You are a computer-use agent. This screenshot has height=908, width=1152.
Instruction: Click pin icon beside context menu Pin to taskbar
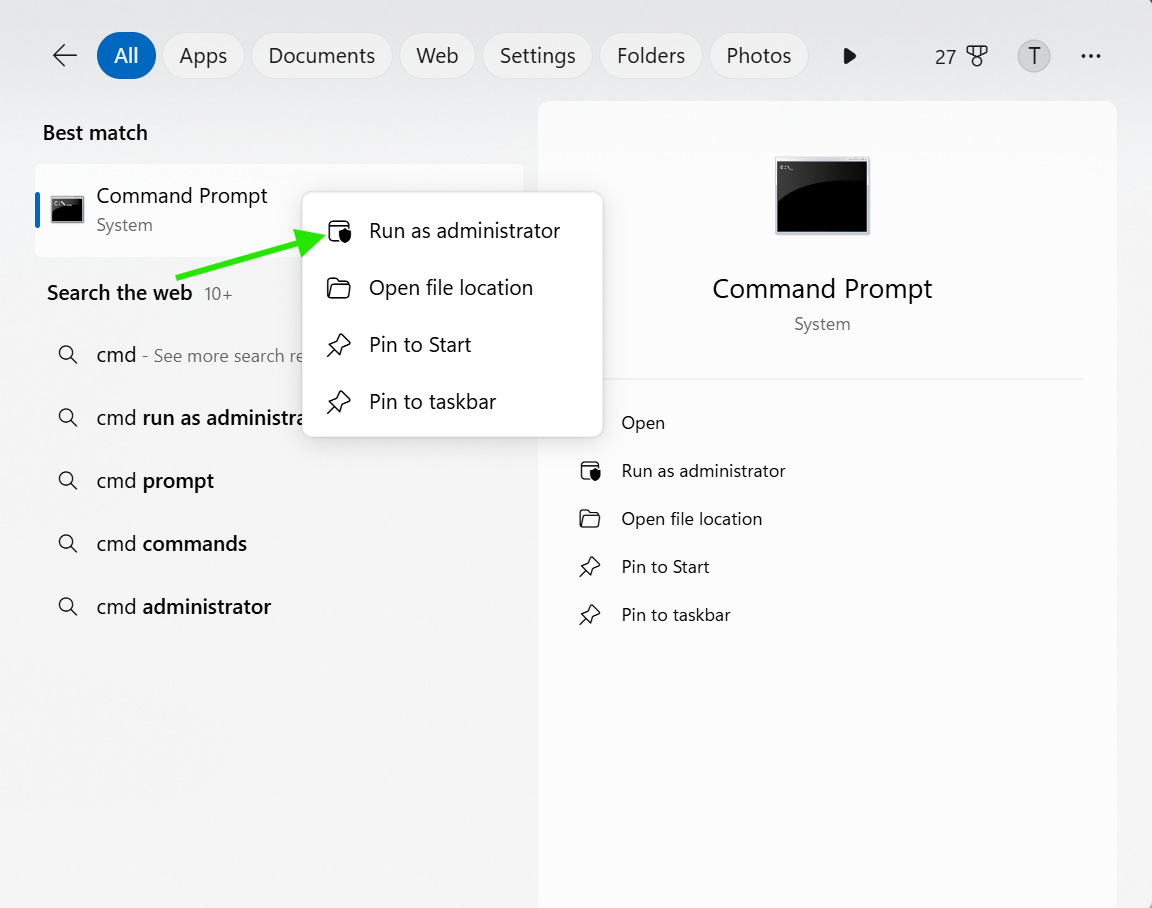pyautogui.click(x=339, y=402)
